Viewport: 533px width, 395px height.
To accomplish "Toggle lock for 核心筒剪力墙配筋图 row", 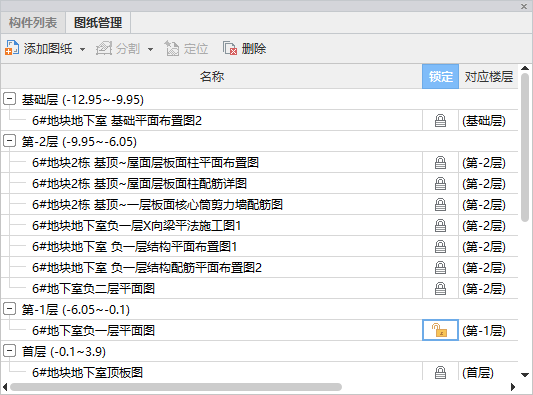I will [x=440, y=205].
